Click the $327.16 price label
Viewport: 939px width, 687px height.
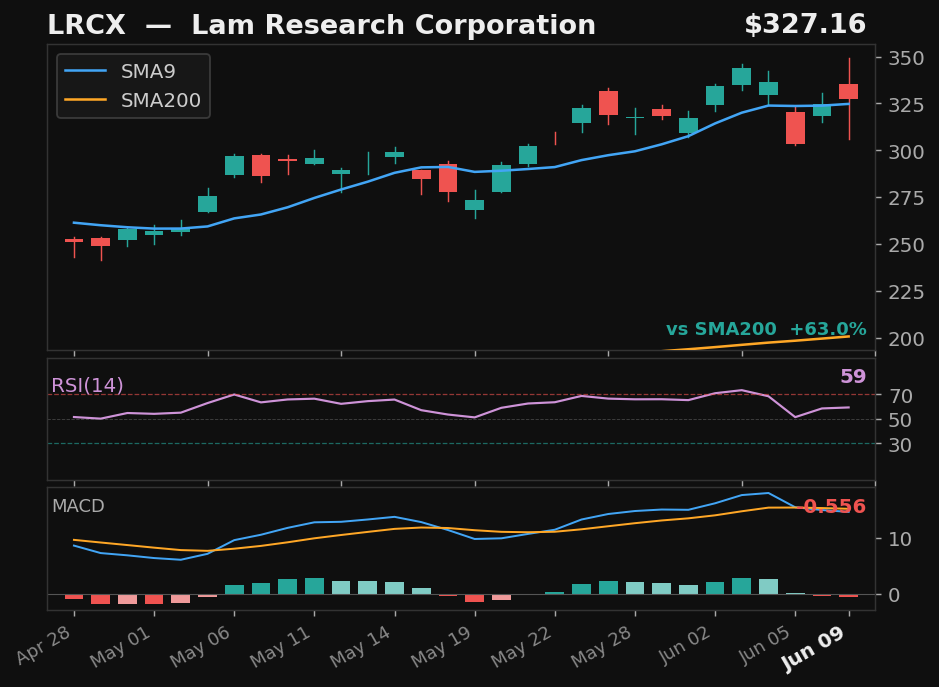point(805,25)
